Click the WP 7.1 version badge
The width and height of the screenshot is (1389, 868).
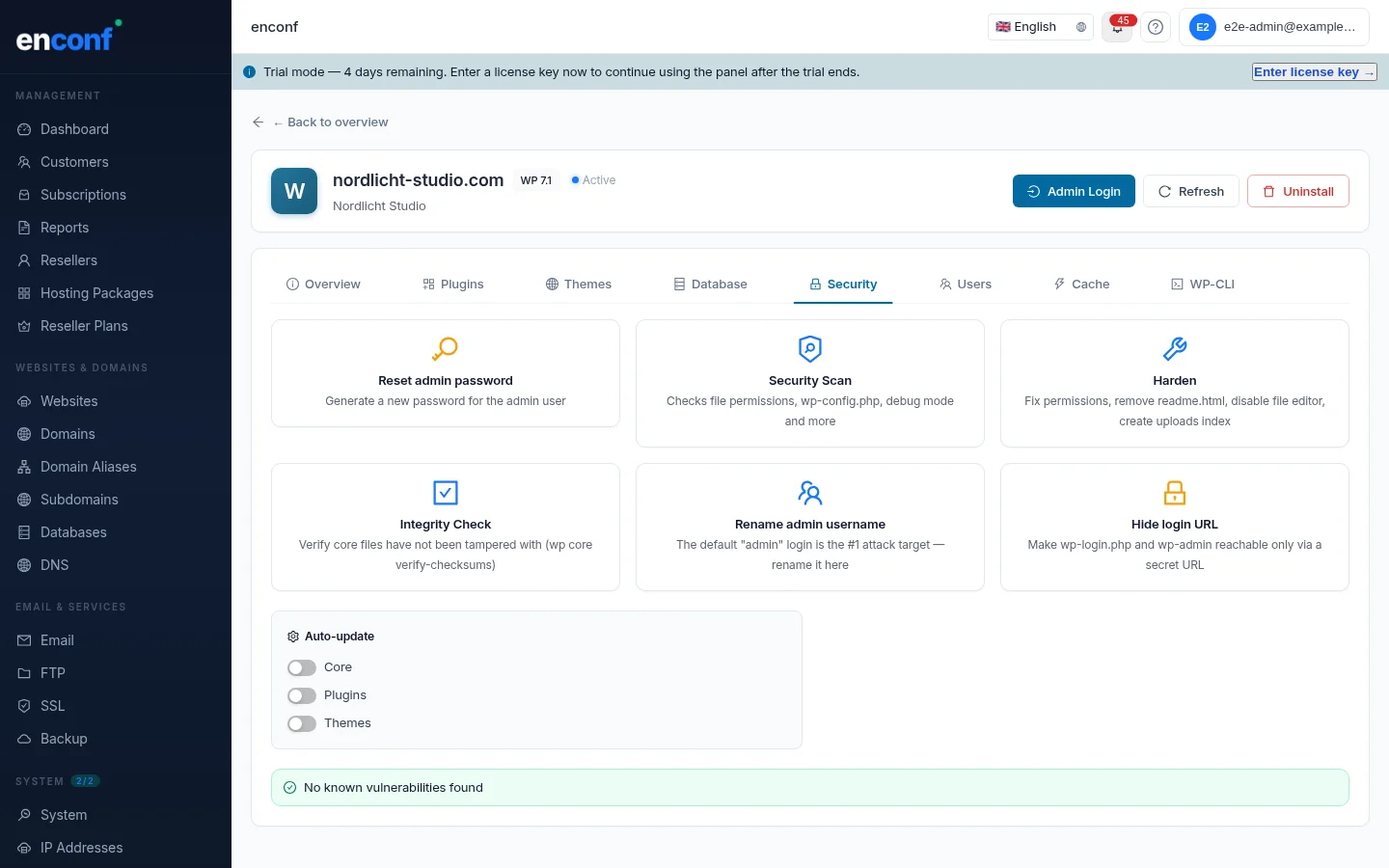pos(536,180)
